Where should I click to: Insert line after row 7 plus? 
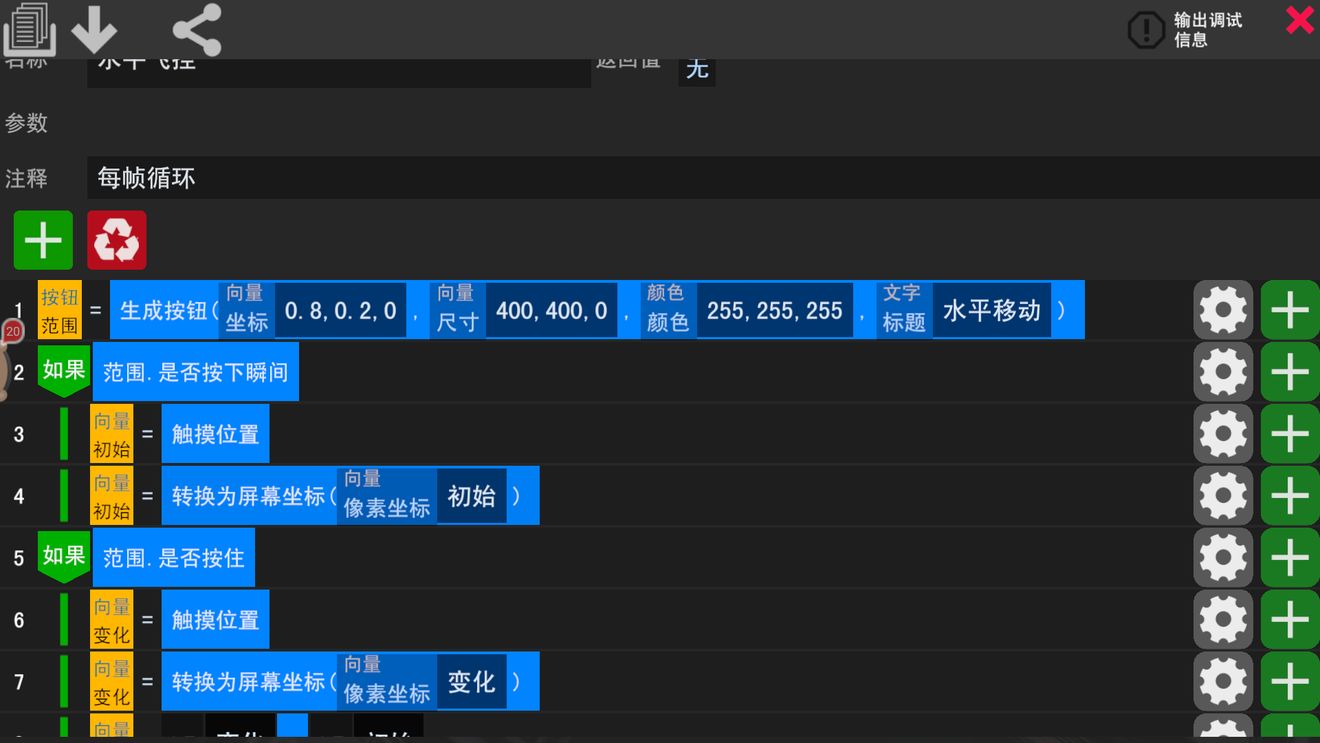pyautogui.click(x=1290, y=682)
